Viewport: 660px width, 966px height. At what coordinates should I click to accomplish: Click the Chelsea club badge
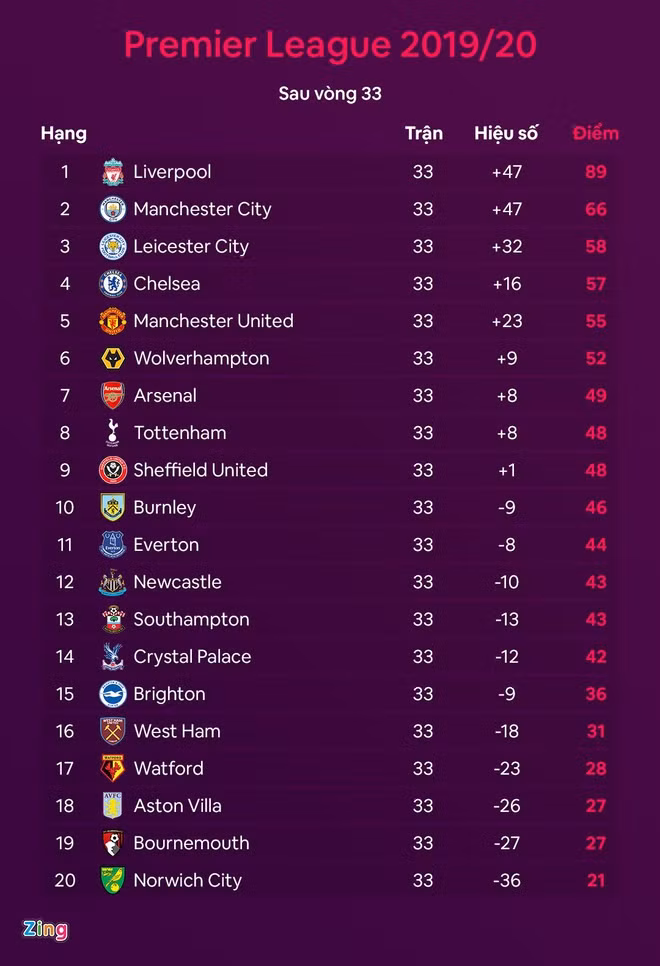(x=113, y=284)
